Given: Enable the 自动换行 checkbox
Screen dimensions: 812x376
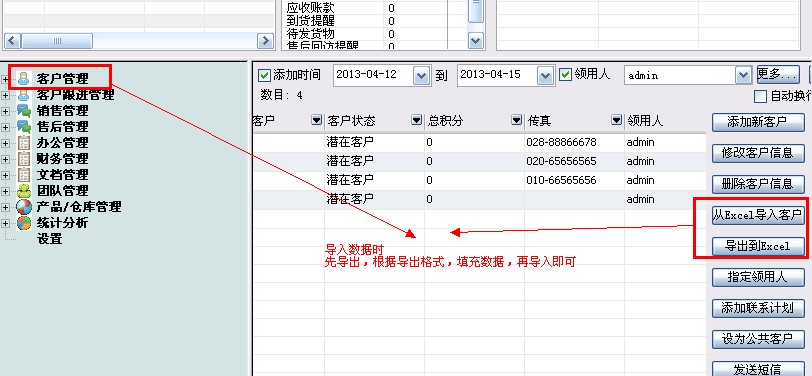Looking at the screenshot, I should [760, 96].
